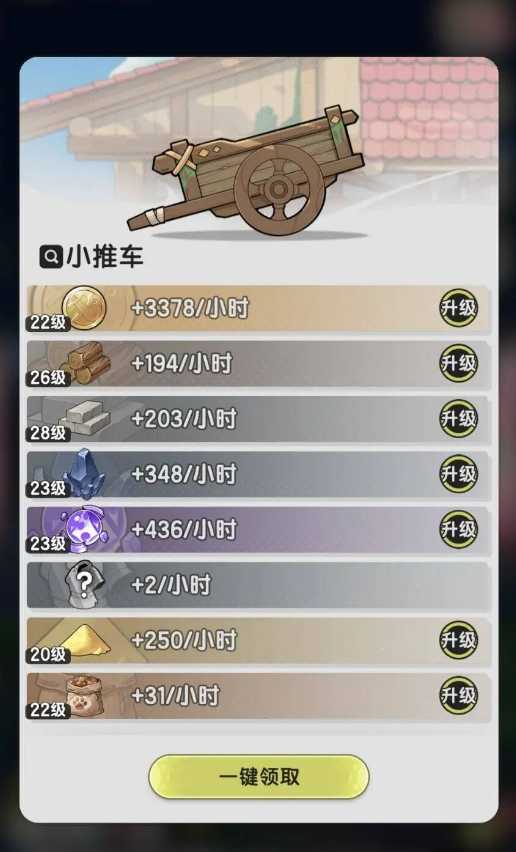516x852 pixels.
Task: Upgrade the stone +203/小时 row
Action: 458,418
